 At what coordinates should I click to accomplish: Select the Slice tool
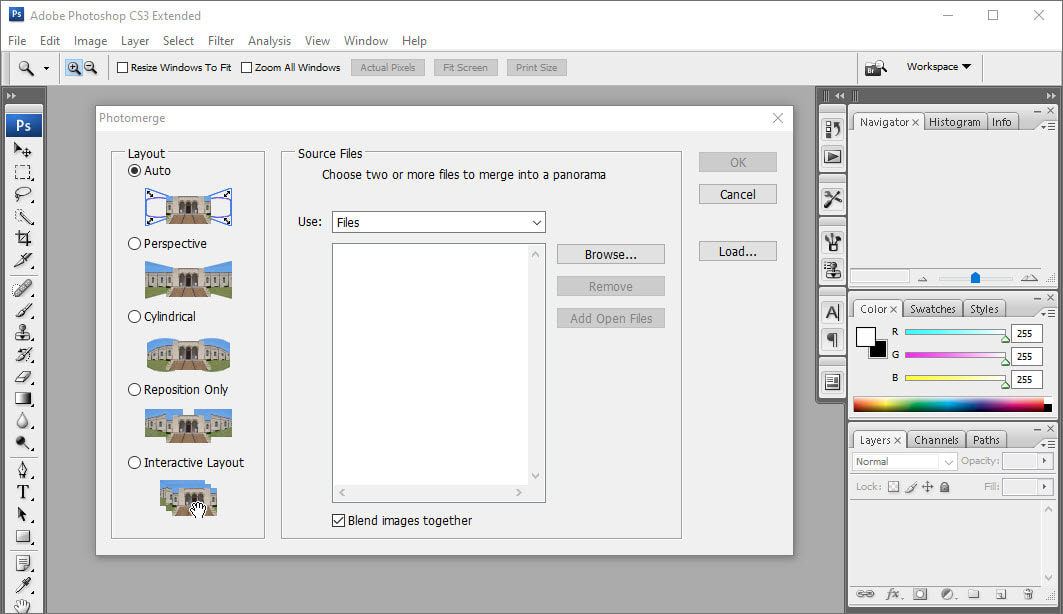(23, 260)
